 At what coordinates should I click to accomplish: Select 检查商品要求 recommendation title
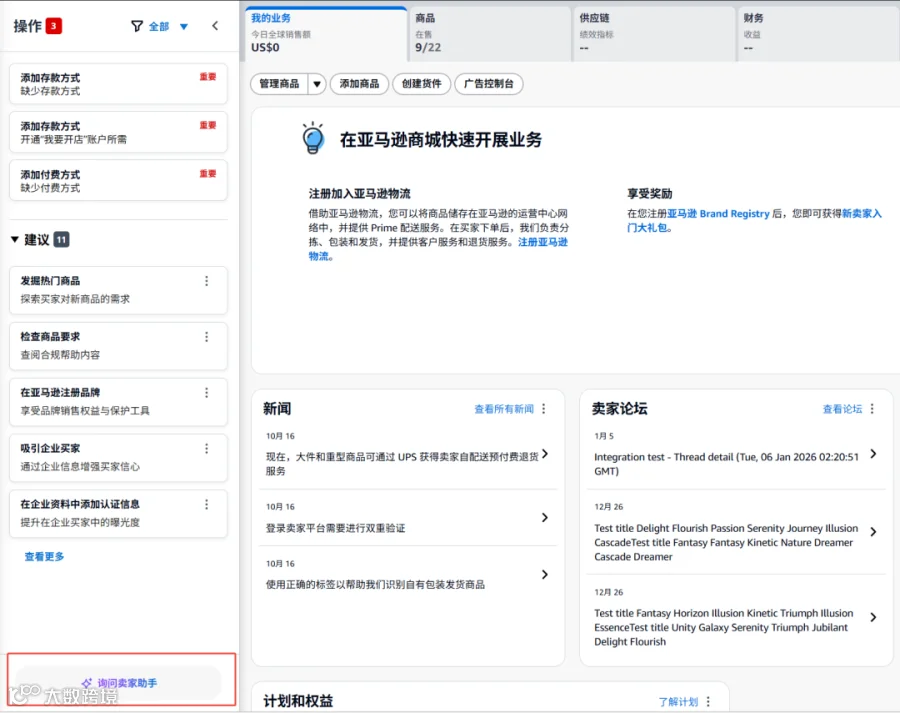click(x=50, y=336)
